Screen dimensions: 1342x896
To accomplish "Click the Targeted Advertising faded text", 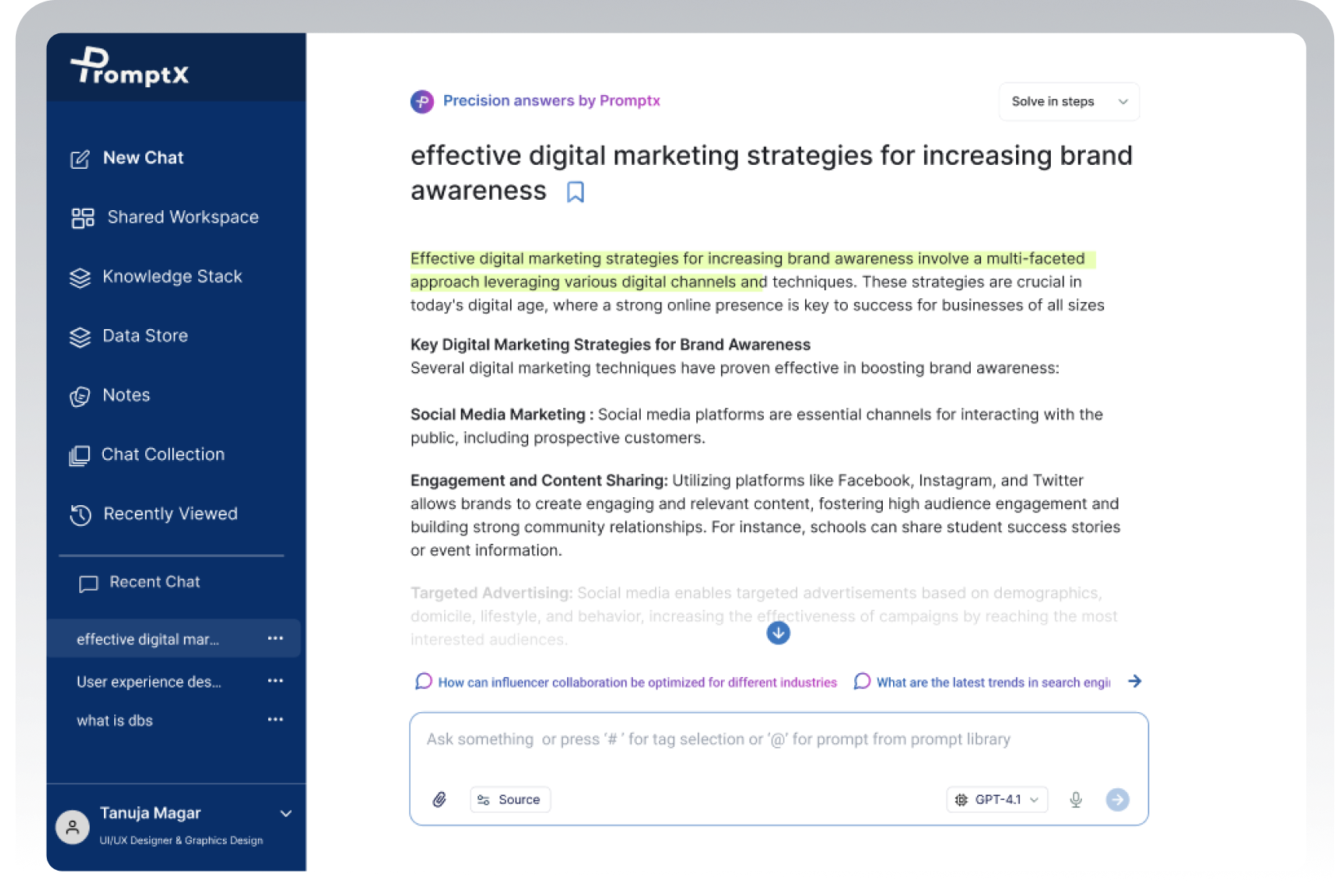I will tap(492, 592).
